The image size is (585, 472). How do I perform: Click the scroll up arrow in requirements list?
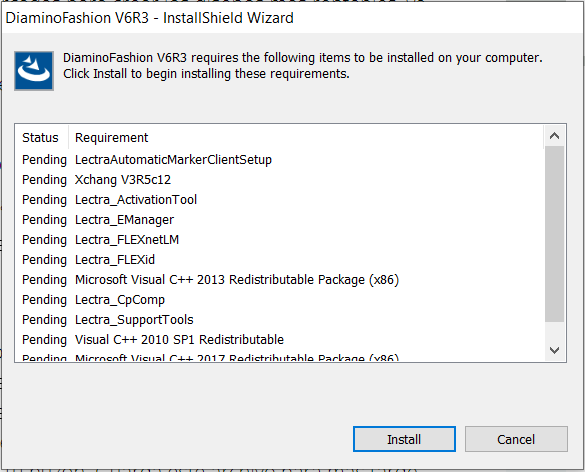click(x=554, y=136)
